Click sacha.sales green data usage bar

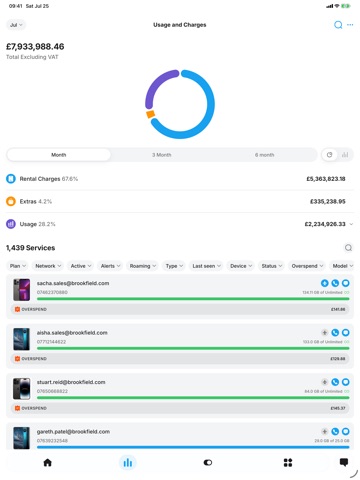tap(193, 299)
